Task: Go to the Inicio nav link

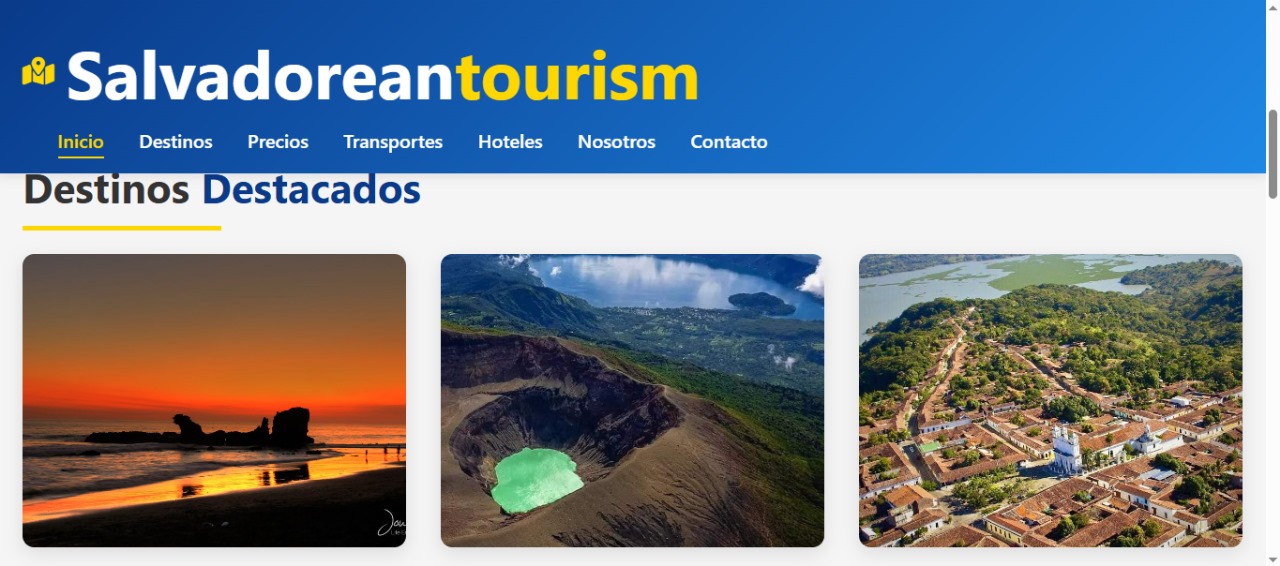Action: [x=81, y=142]
